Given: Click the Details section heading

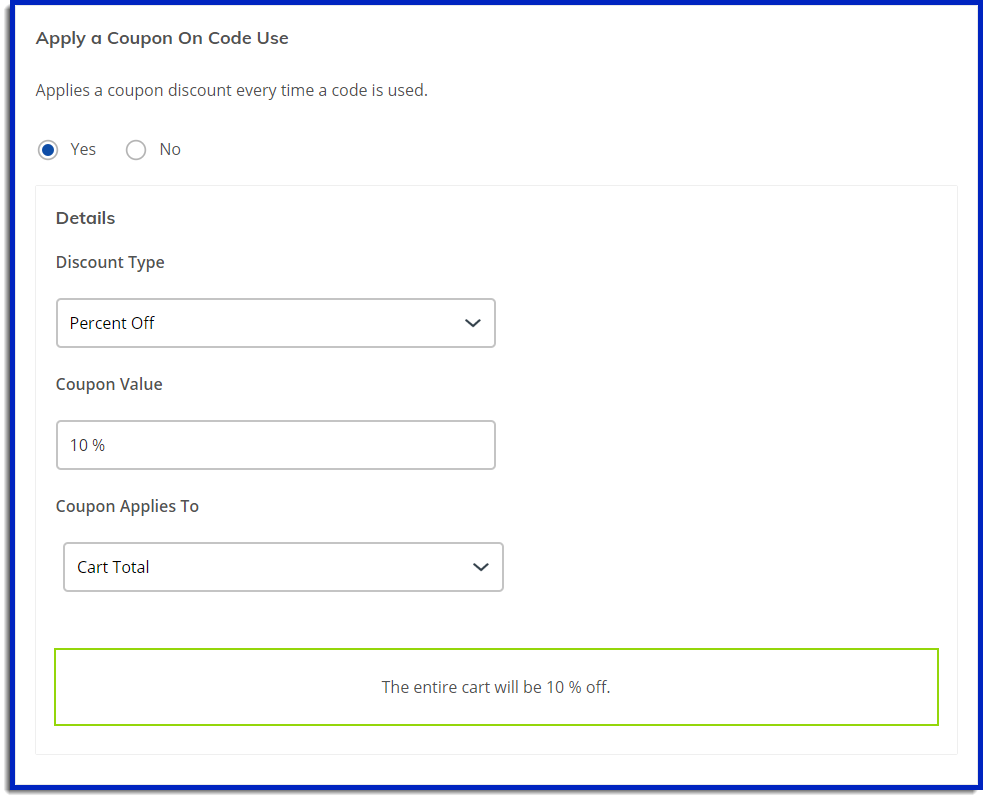Looking at the screenshot, I should (x=85, y=218).
